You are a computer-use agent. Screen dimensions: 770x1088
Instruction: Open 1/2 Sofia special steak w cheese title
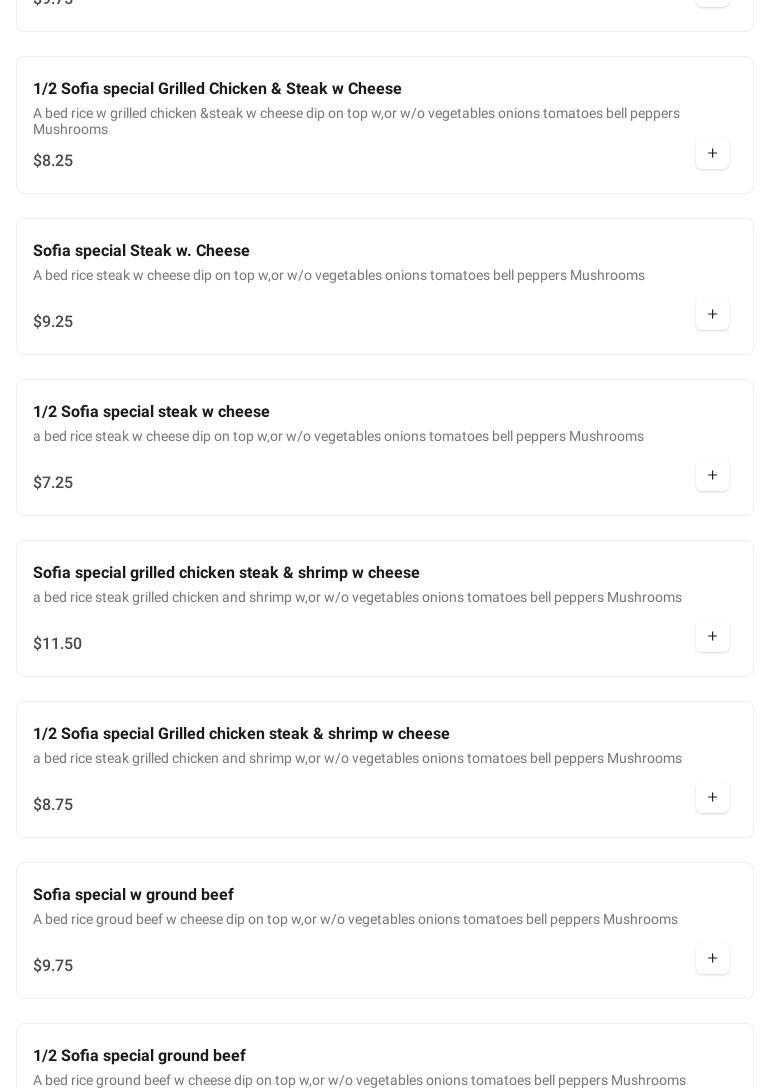(x=151, y=412)
